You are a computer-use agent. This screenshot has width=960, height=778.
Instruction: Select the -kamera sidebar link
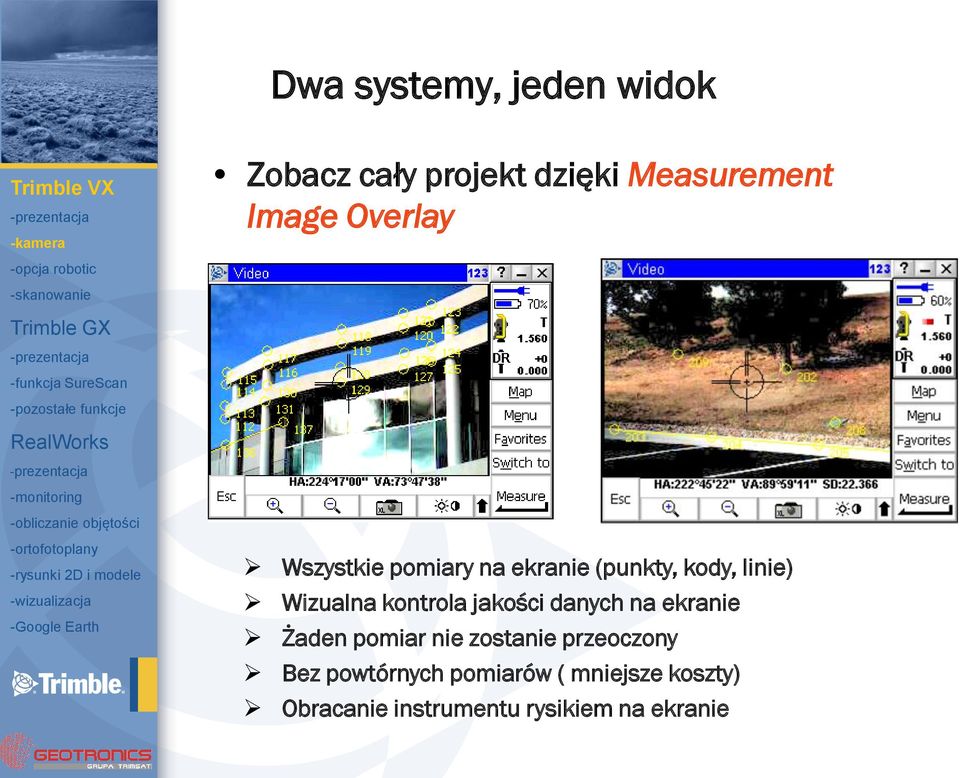pyautogui.click(x=38, y=243)
